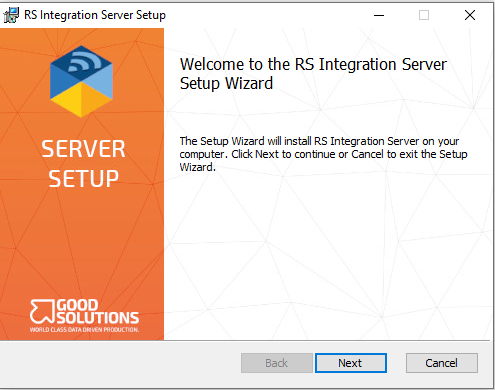This screenshot has width=495, height=390.
Task: Click the wireless signal symbol atop the cube
Action: tap(84, 62)
